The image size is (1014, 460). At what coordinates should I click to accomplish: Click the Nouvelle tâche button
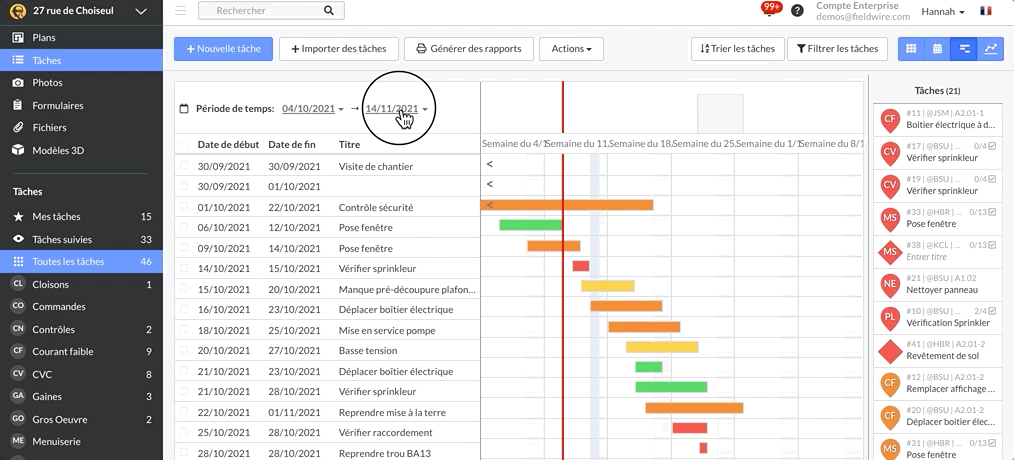click(223, 48)
